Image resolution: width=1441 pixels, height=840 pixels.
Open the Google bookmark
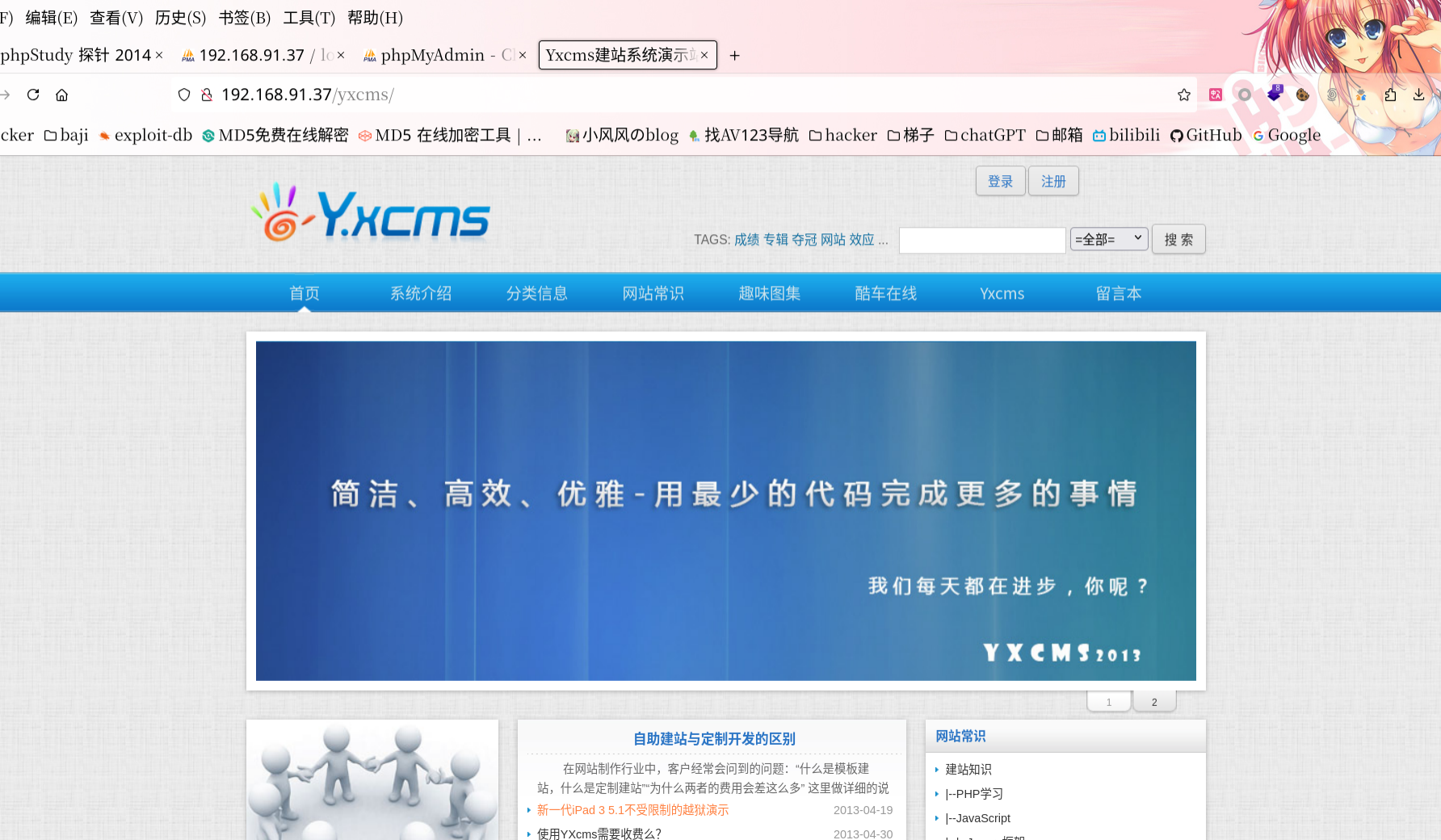click(x=1287, y=135)
